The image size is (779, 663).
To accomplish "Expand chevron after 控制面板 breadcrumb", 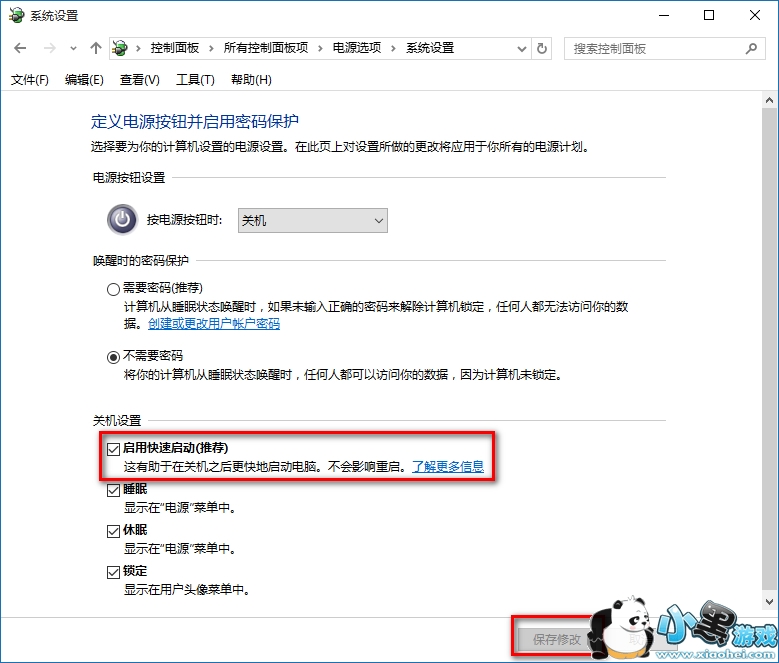I will [212, 49].
